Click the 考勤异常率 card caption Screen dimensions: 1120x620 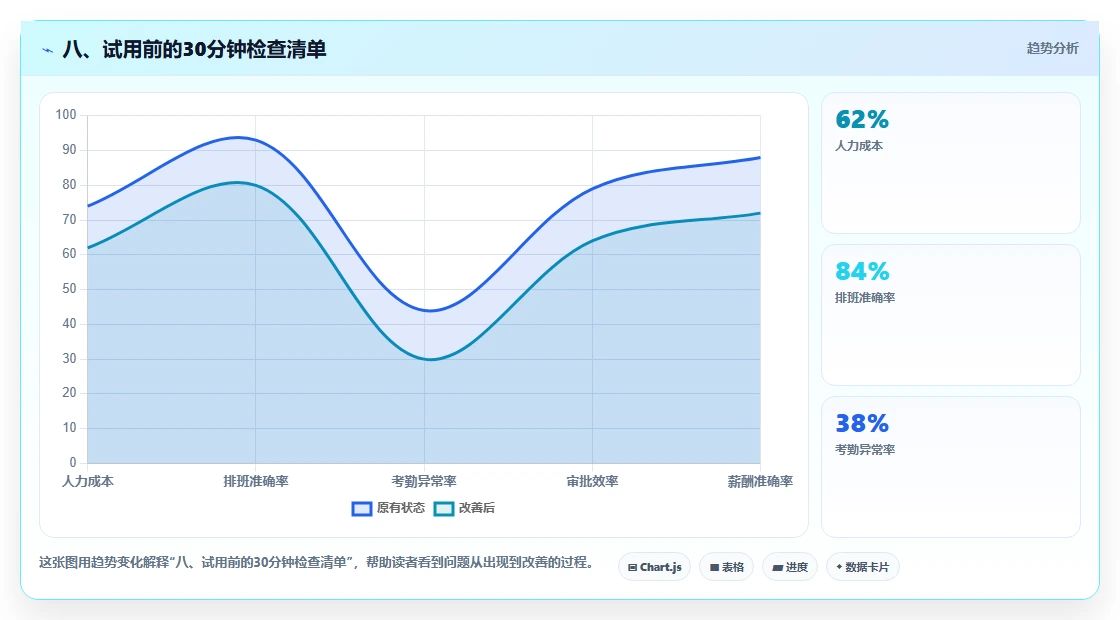865,450
